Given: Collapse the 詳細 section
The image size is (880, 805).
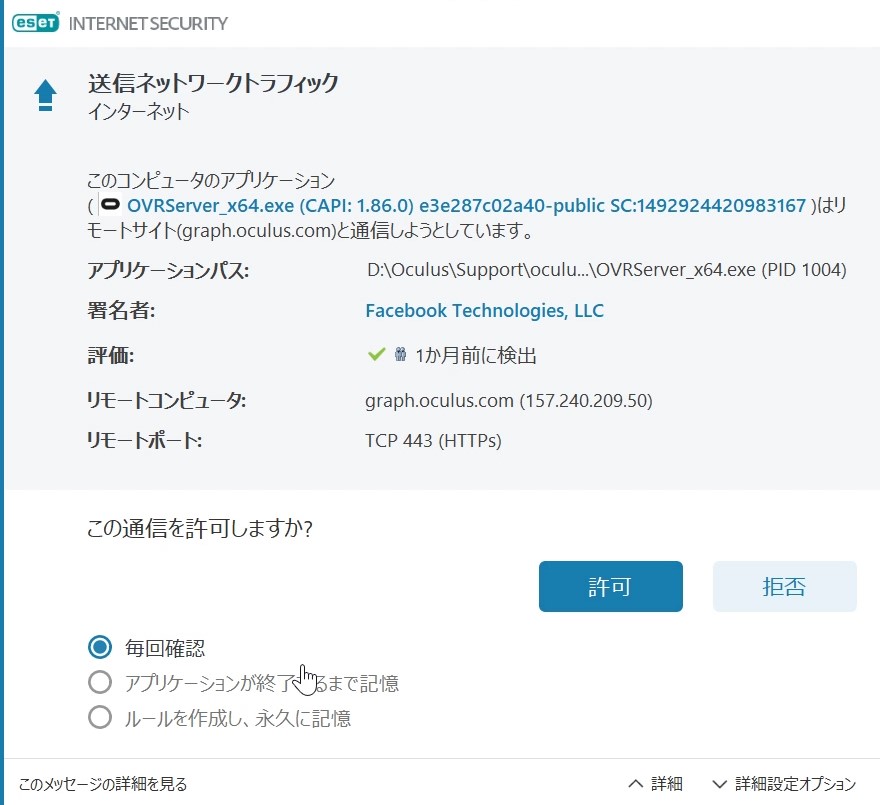Looking at the screenshot, I should click(x=655, y=784).
